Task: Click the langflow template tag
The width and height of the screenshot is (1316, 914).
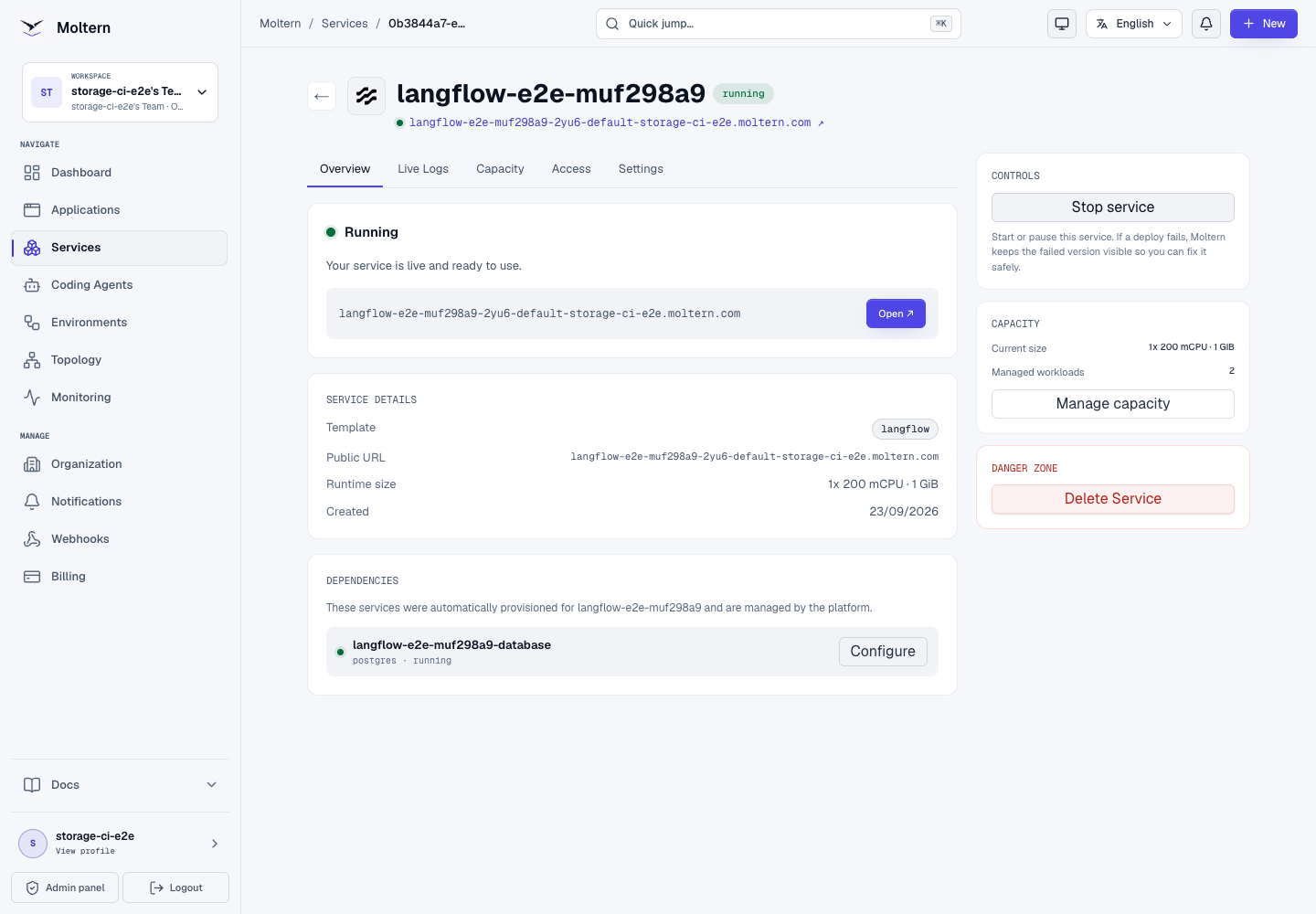Action: pos(905,429)
